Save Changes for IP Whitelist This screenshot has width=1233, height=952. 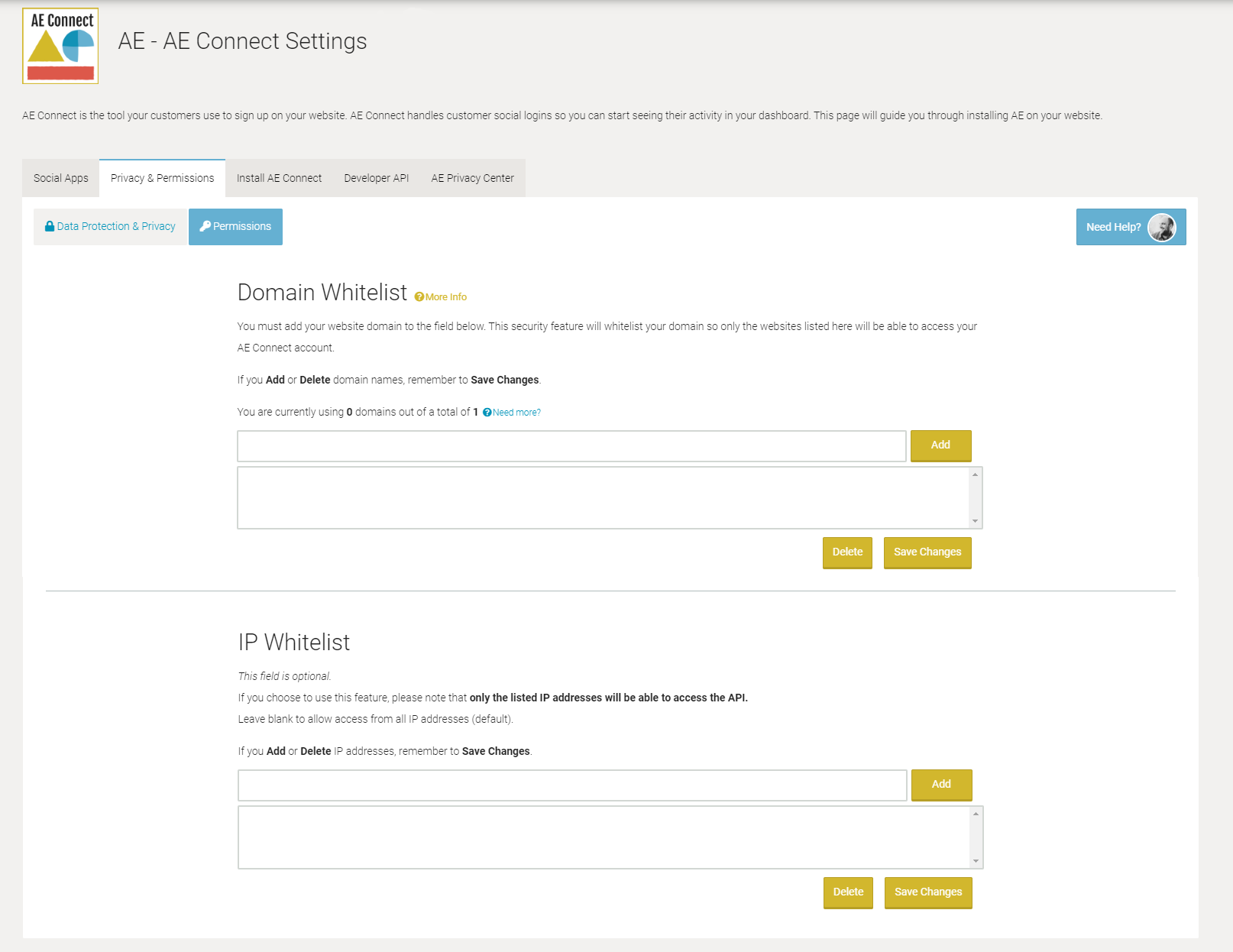928,892
